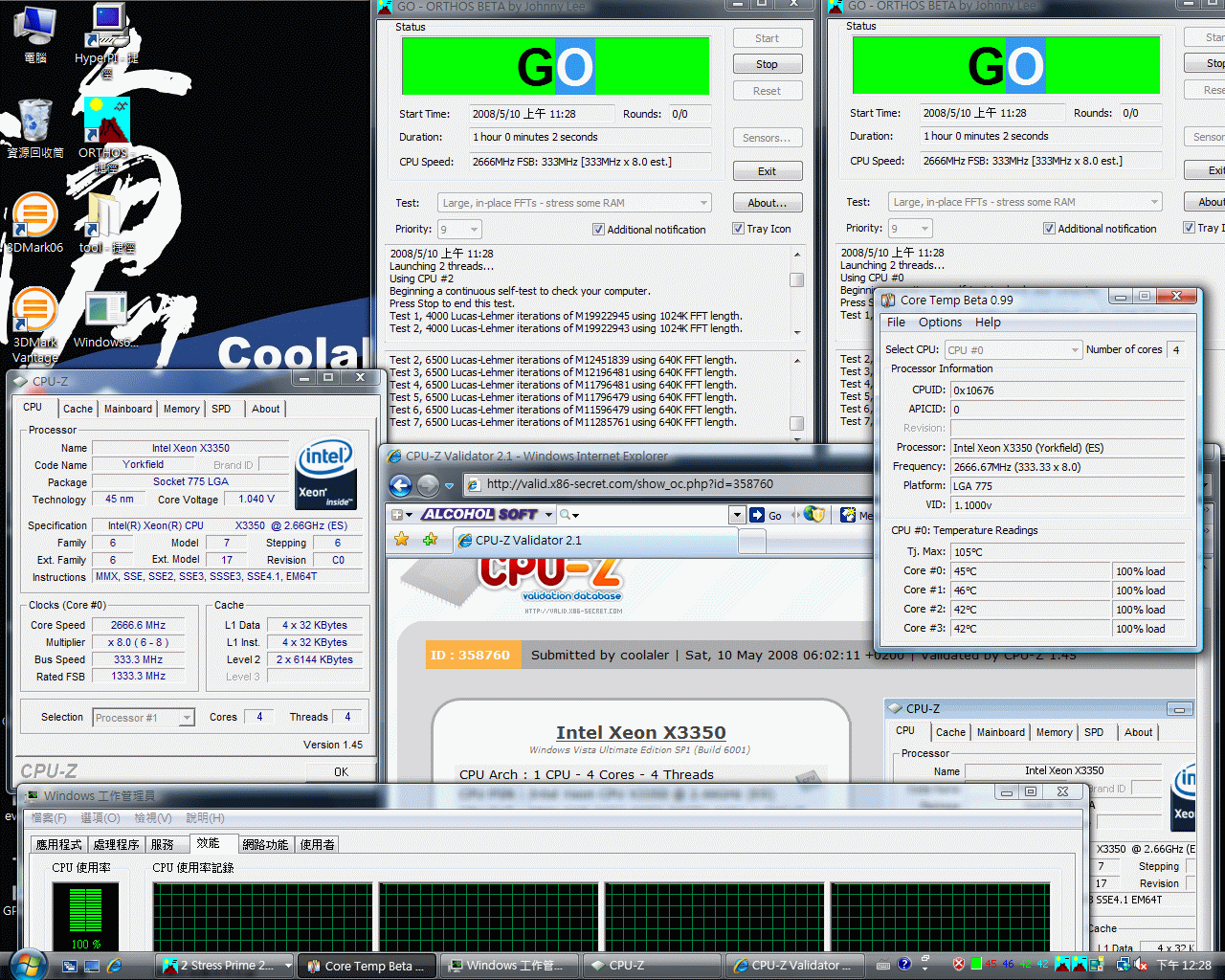This screenshot has width=1225, height=980.
Task: Open the recent pages arrow beside IE forward button
Action: (x=450, y=486)
